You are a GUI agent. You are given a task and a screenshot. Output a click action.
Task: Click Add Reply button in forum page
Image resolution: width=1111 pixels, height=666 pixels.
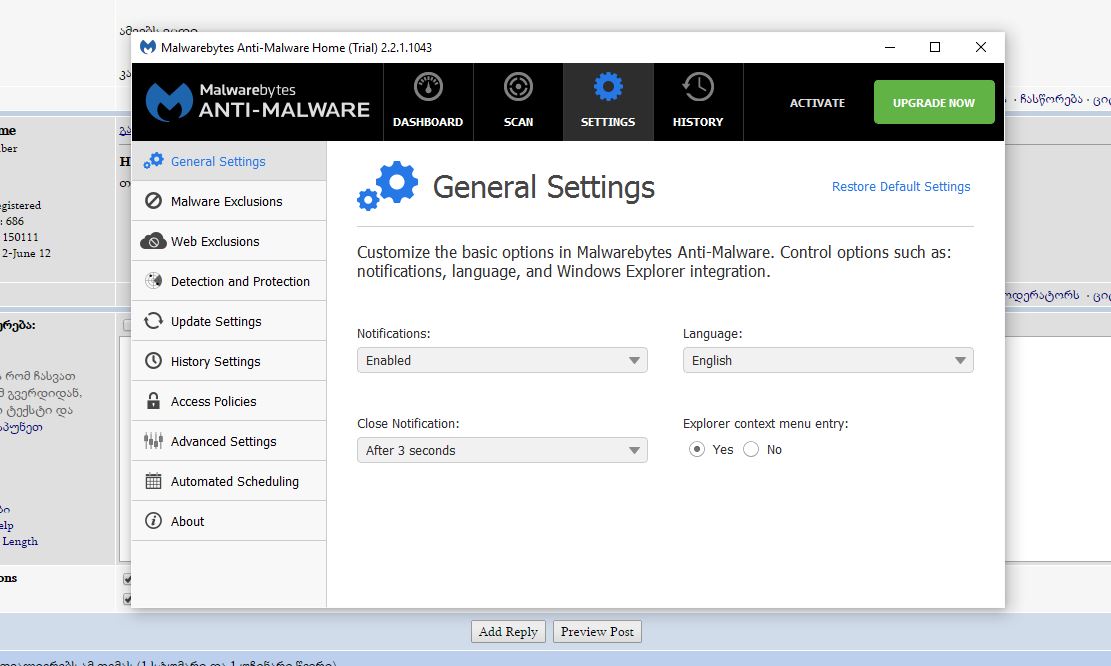508,631
